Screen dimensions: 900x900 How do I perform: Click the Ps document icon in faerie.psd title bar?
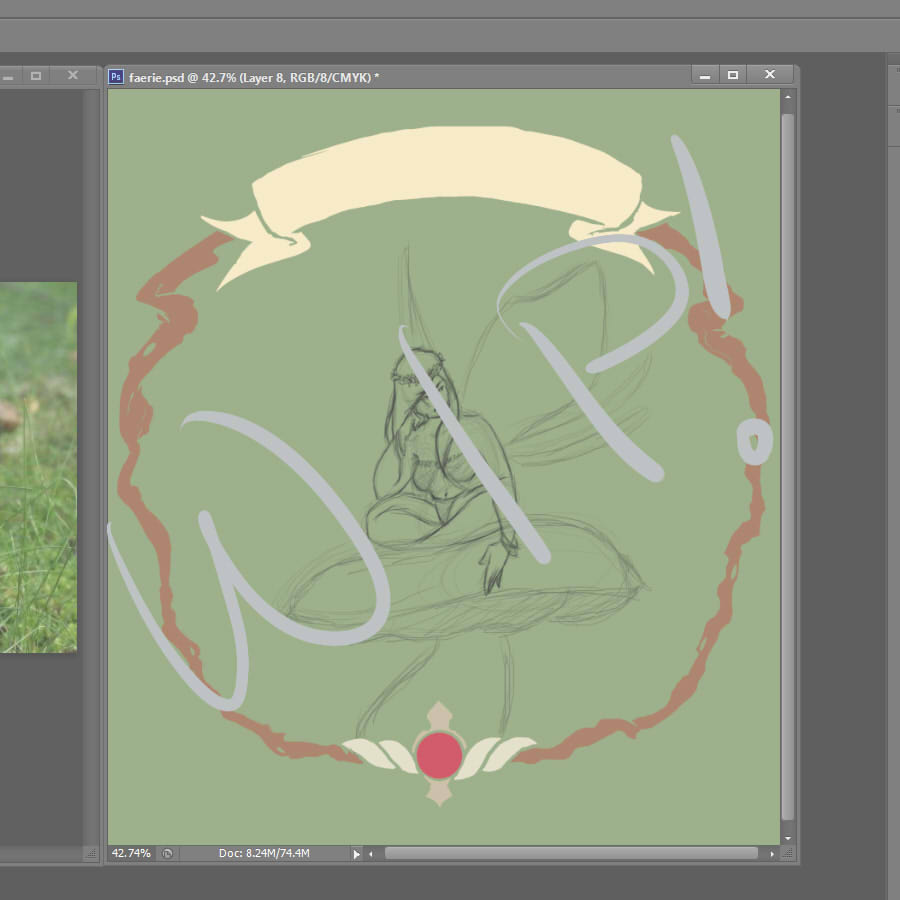coord(116,76)
